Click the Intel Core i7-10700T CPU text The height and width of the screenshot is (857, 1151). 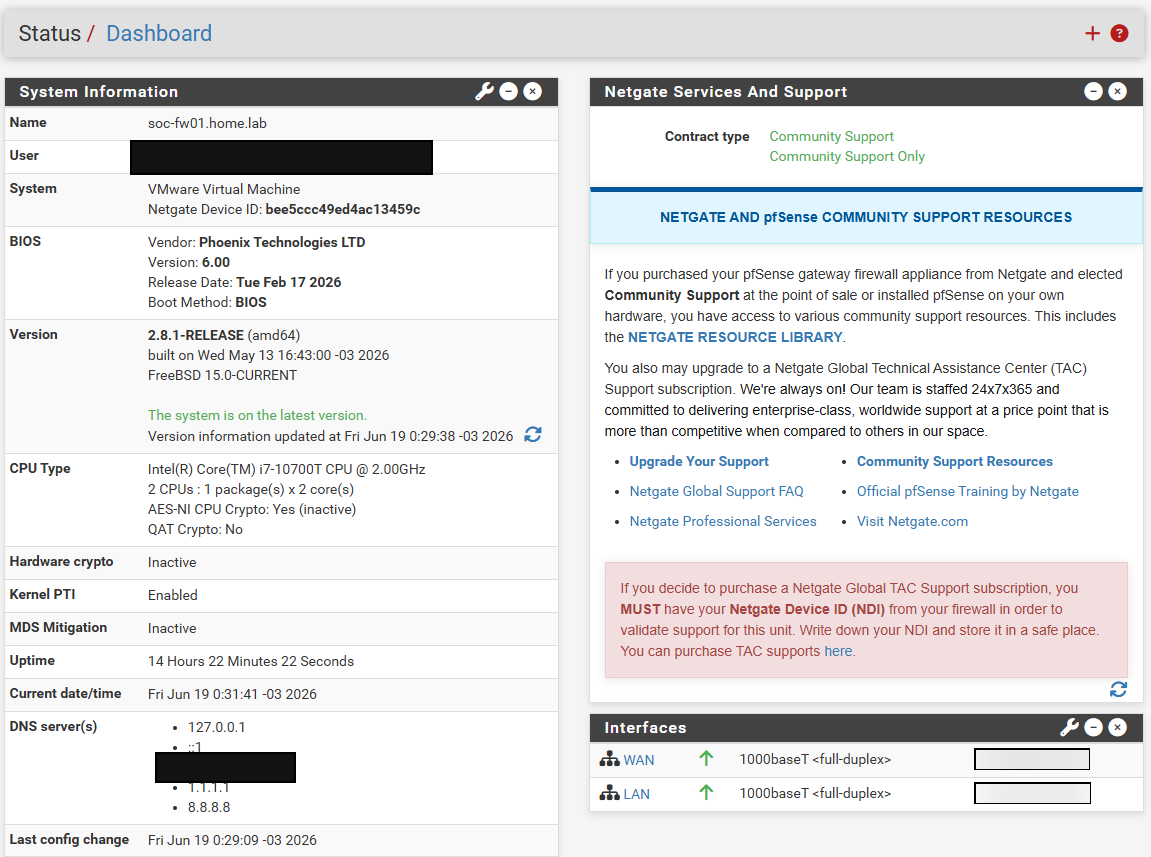pos(286,469)
